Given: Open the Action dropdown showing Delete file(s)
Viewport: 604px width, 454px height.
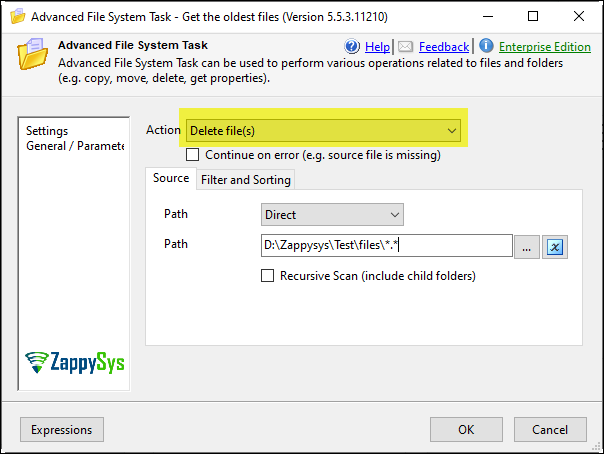Looking at the screenshot, I should click(323, 131).
